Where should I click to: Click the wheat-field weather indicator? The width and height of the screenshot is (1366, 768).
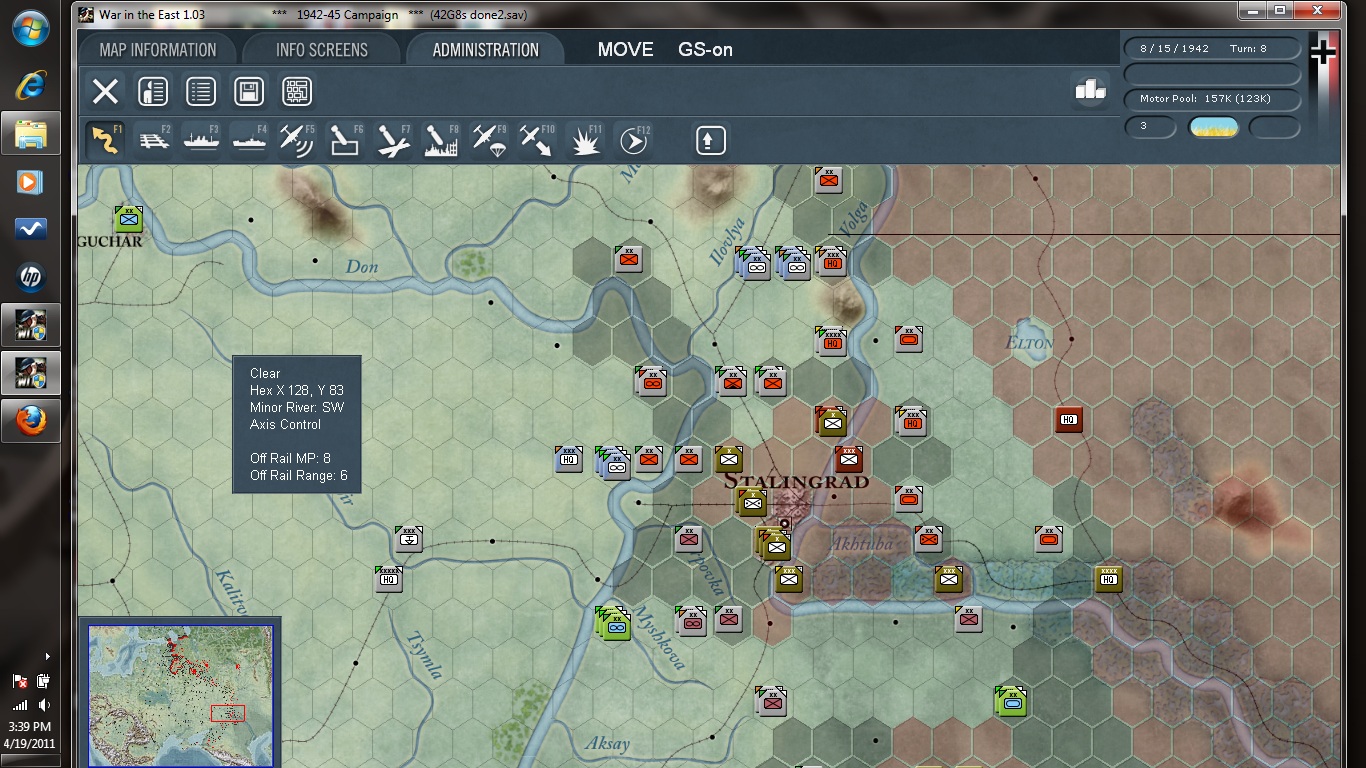click(1213, 127)
